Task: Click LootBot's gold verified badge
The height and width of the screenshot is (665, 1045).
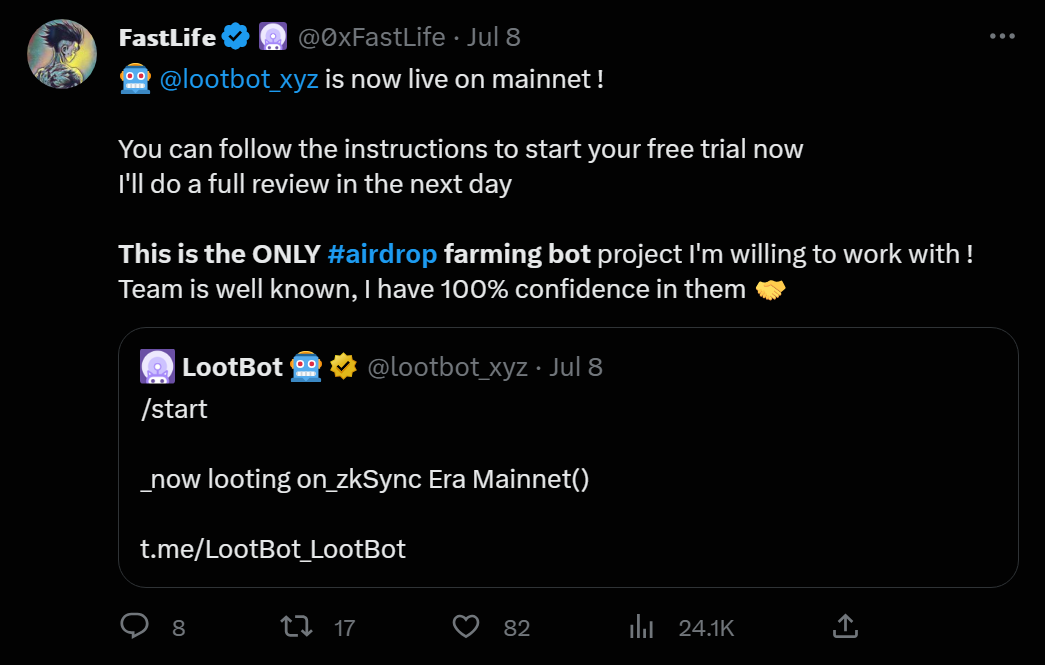Action: coord(344,367)
